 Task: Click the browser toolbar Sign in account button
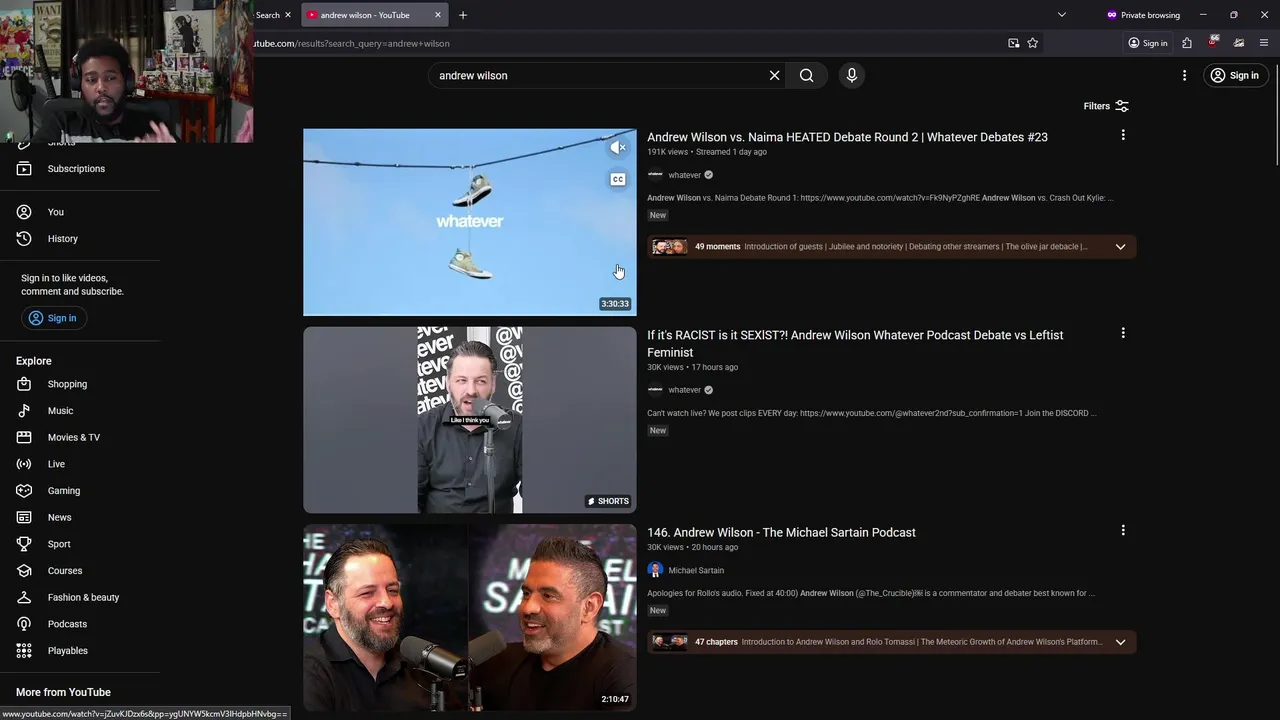click(x=1148, y=43)
